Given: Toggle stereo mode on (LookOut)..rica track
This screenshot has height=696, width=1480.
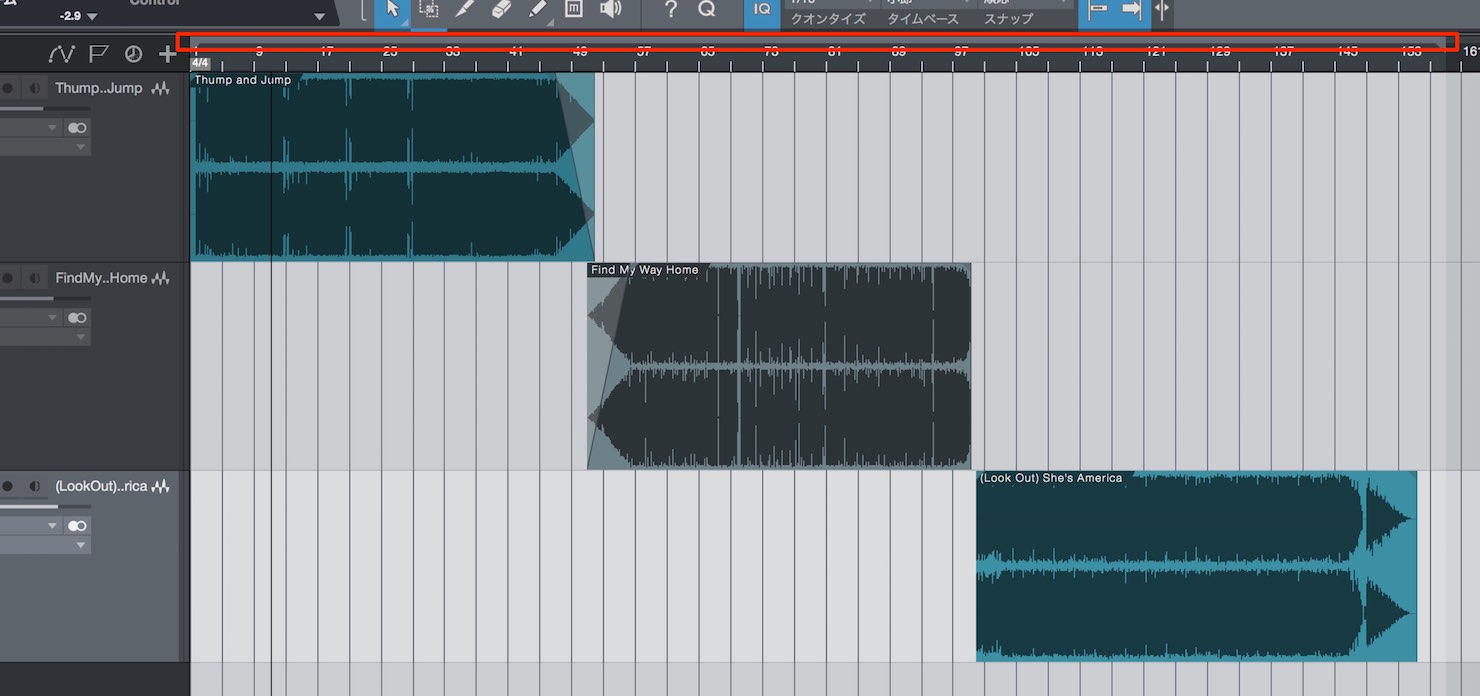Looking at the screenshot, I should coord(77,526).
